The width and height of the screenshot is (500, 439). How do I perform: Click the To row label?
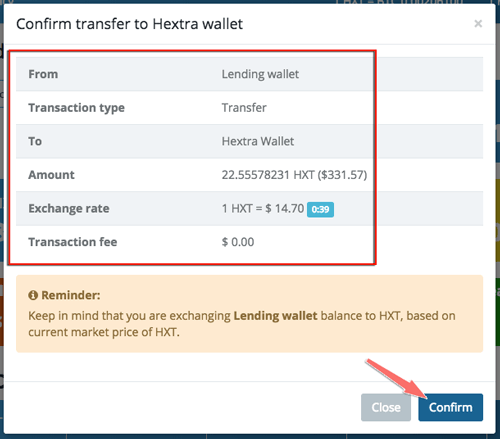click(x=35, y=141)
